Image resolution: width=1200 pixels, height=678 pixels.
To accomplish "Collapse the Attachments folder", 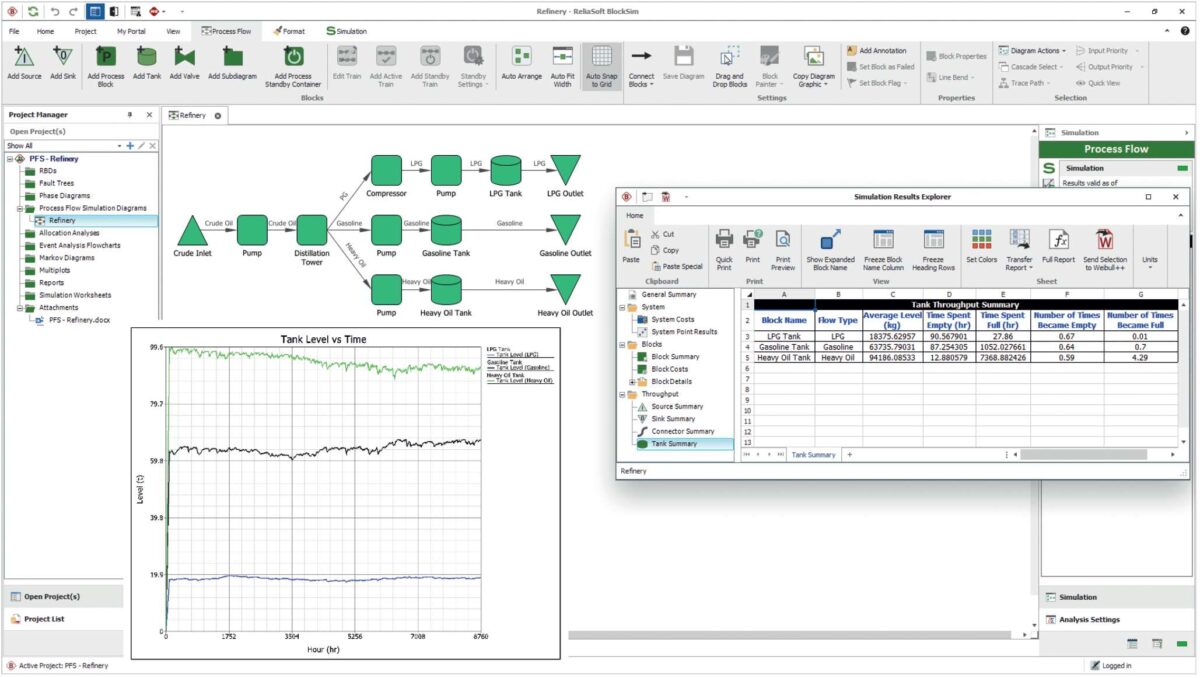I will tap(20, 308).
